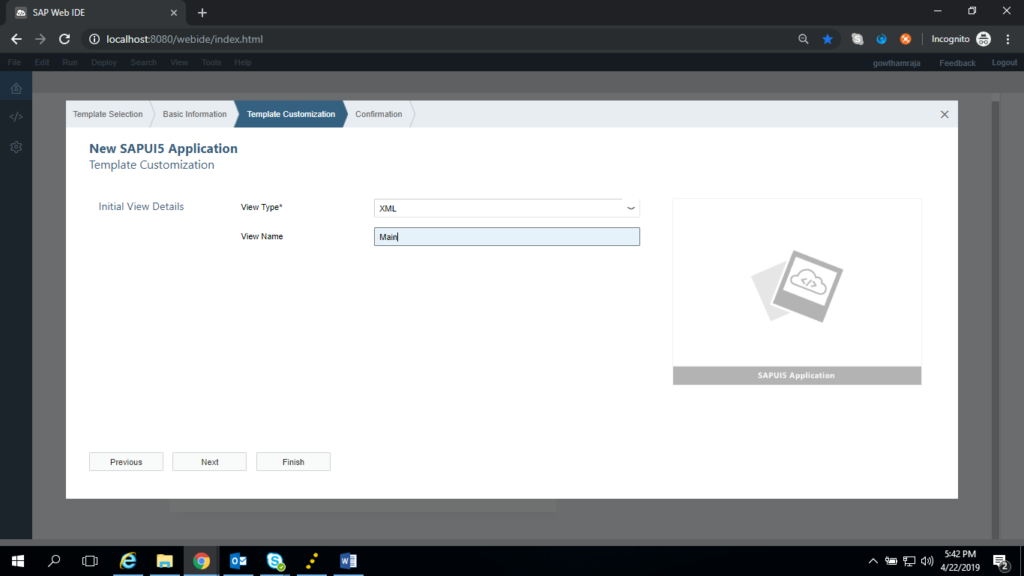Launch Internet Explorer from the taskbar
Image resolution: width=1024 pixels, height=576 pixels.
128,561
